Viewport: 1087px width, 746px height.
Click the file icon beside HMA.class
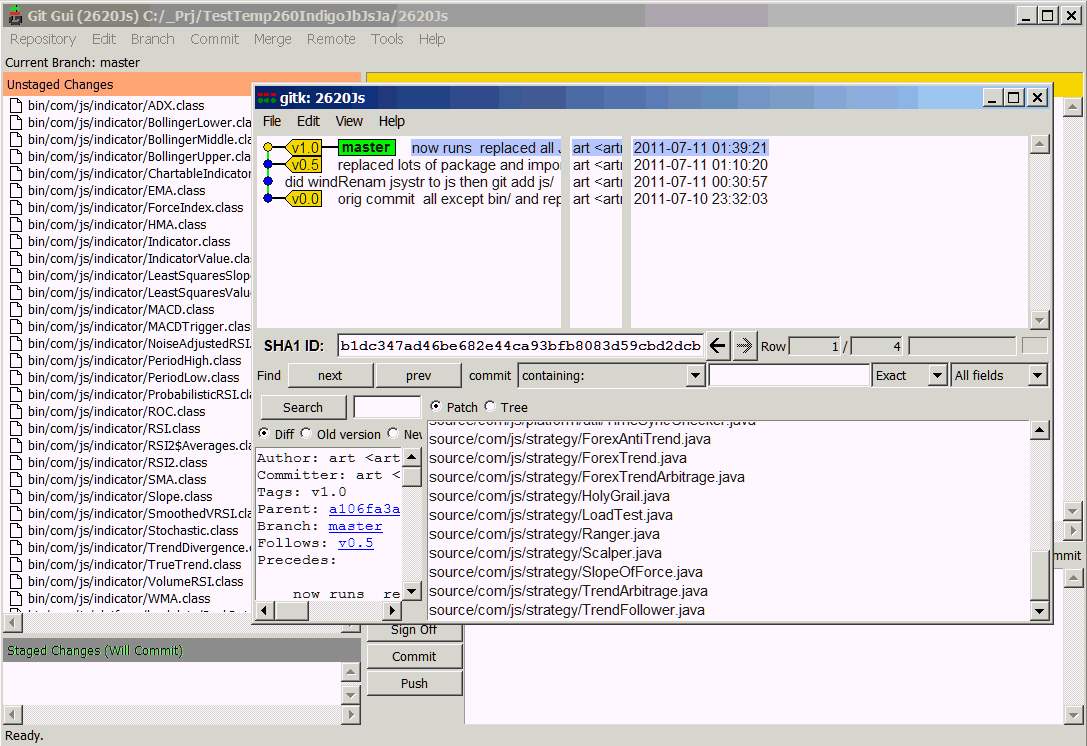(x=15, y=225)
